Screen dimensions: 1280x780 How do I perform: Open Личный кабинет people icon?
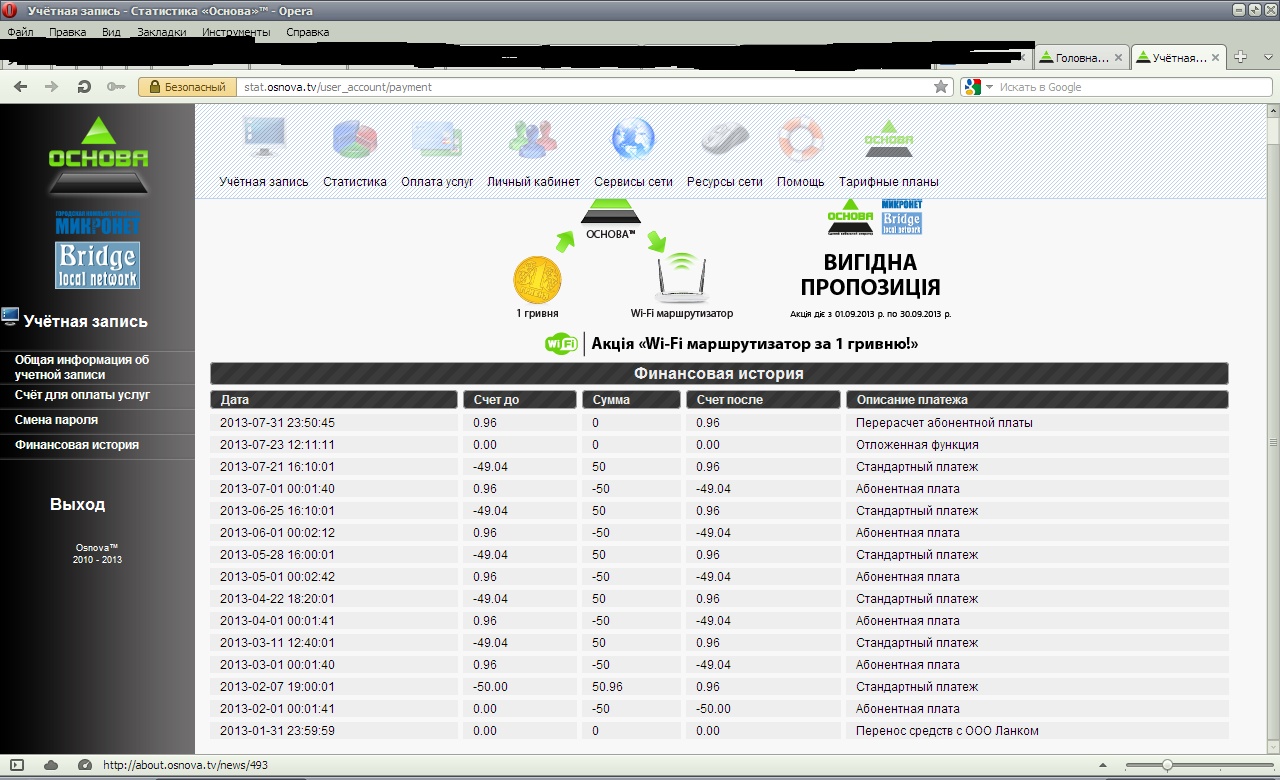[x=533, y=138]
